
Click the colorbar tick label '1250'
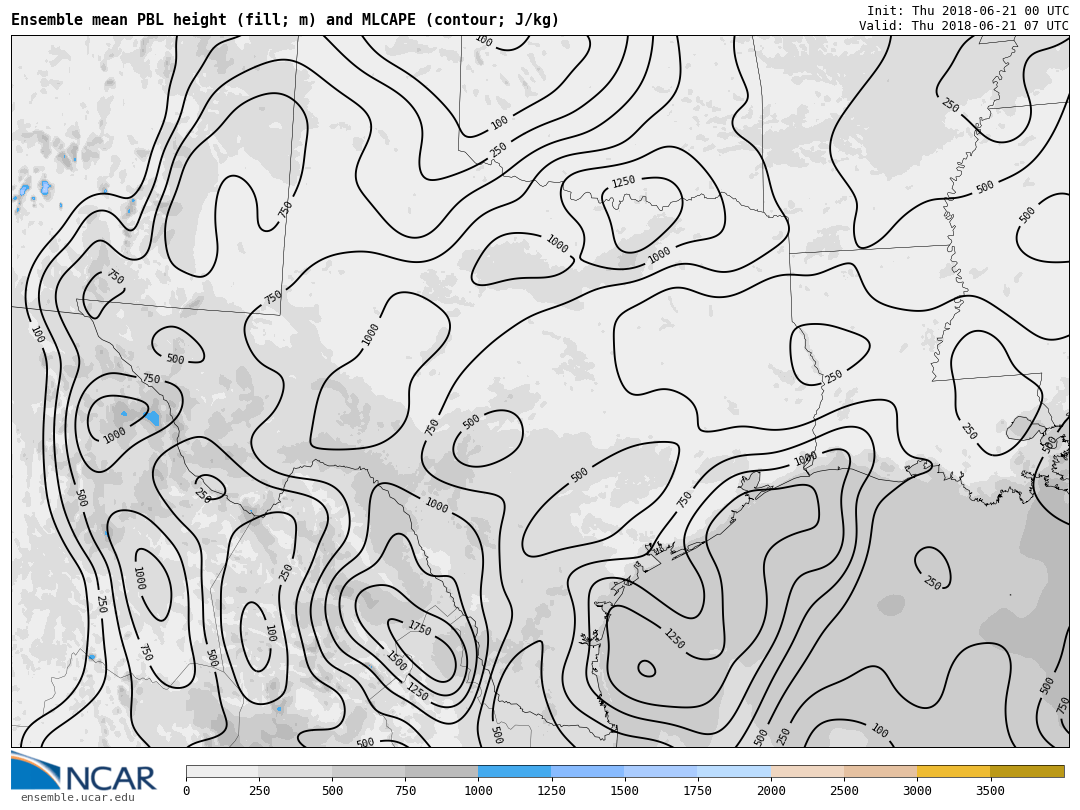[551, 791]
